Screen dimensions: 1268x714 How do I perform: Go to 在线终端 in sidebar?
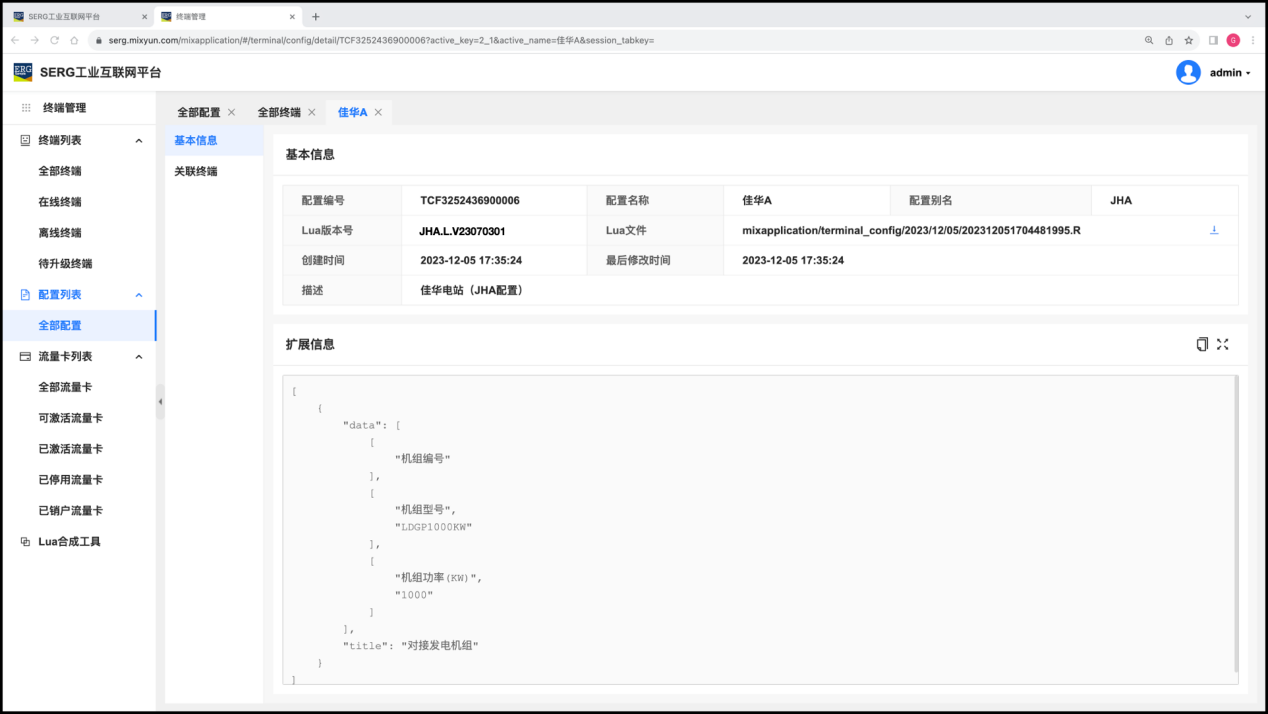point(60,202)
